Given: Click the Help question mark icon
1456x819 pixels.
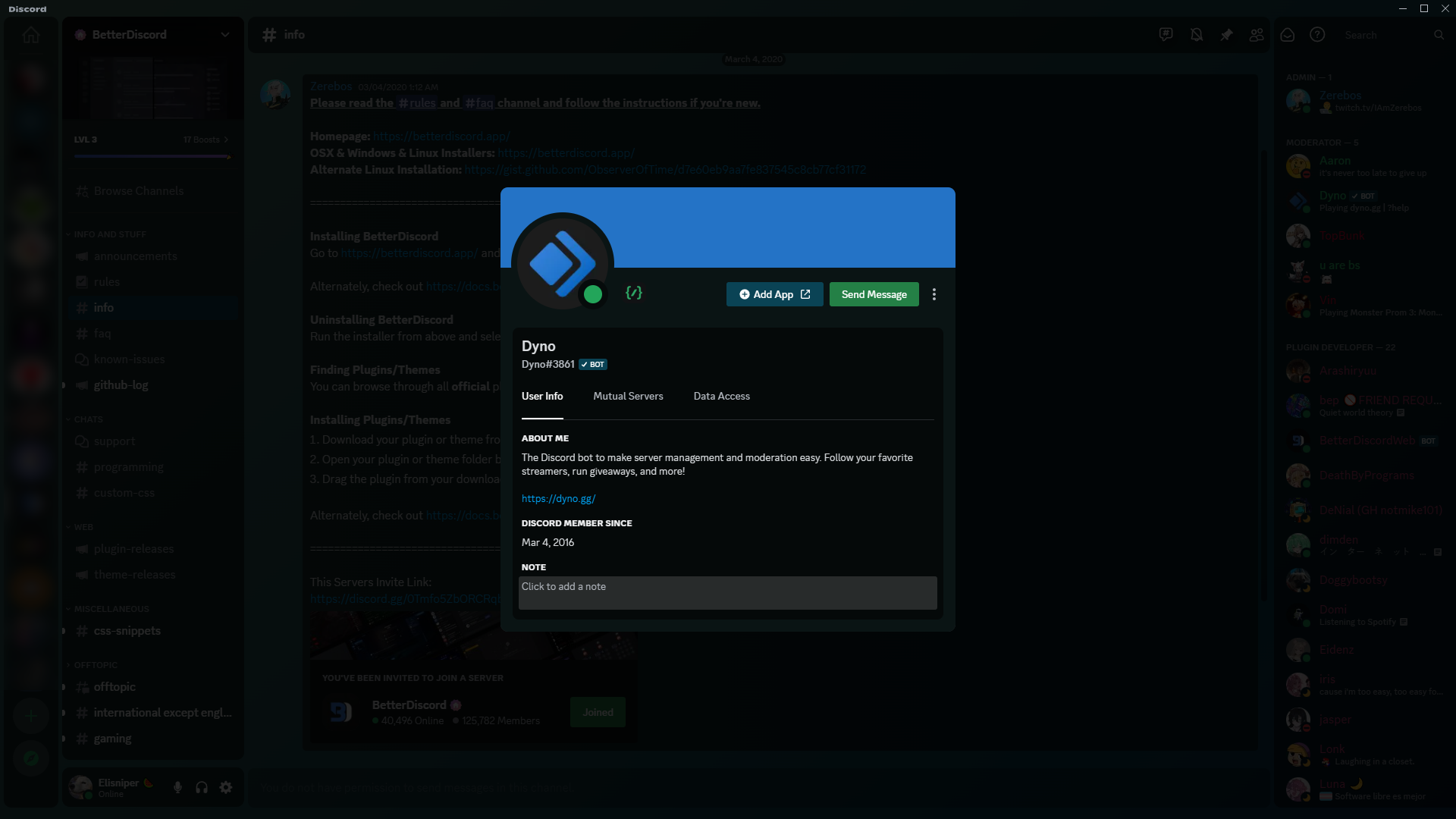Looking at the screenshot, I should point(1317,35).
